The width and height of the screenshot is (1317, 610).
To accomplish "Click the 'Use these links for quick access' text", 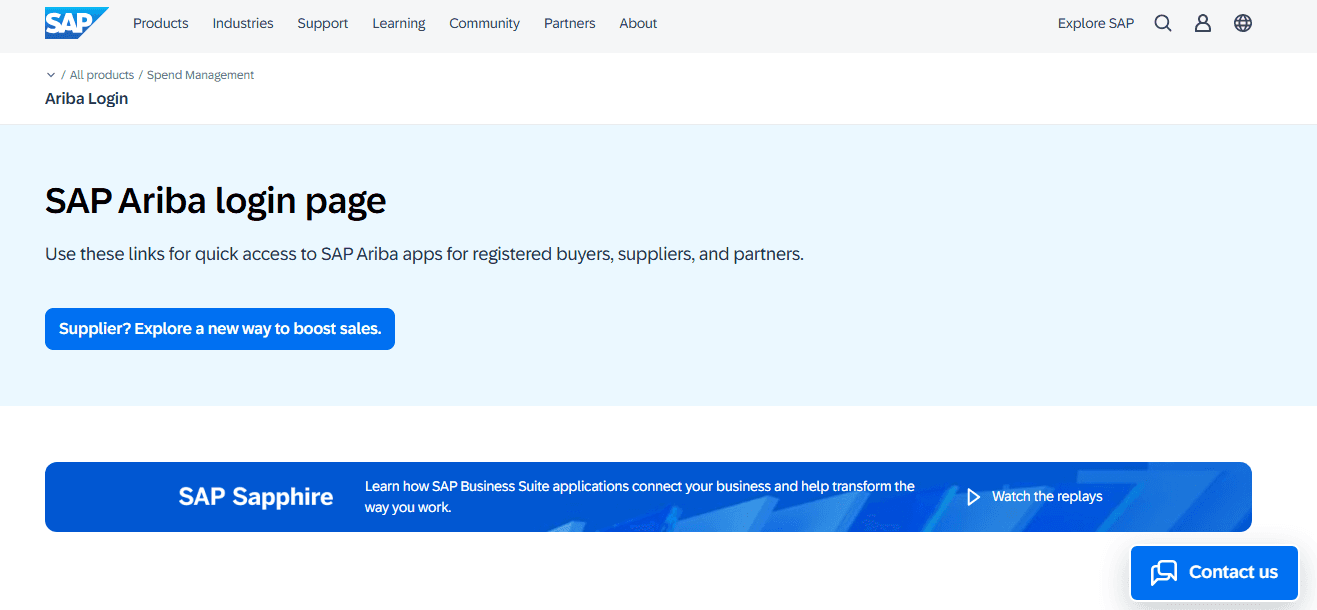I will pos(424,254).
